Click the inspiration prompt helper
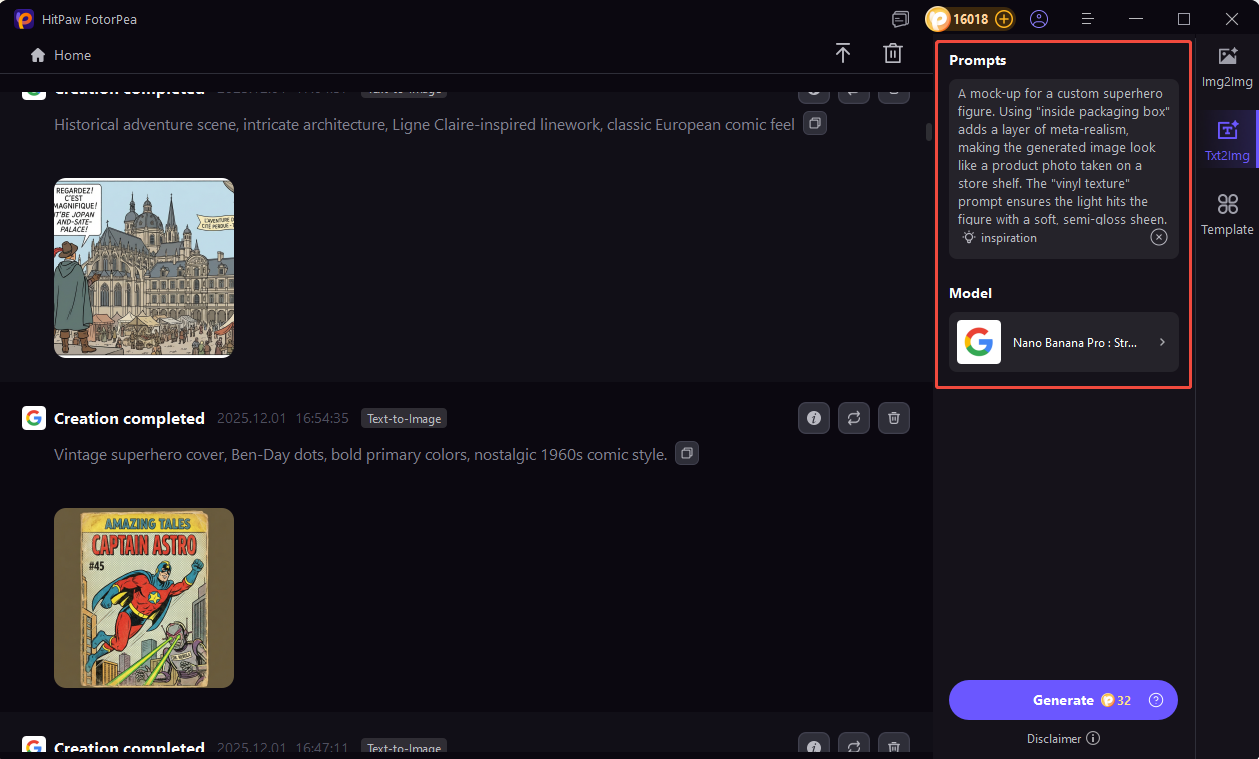The image size is (1259, 759). pos(1000,238)
